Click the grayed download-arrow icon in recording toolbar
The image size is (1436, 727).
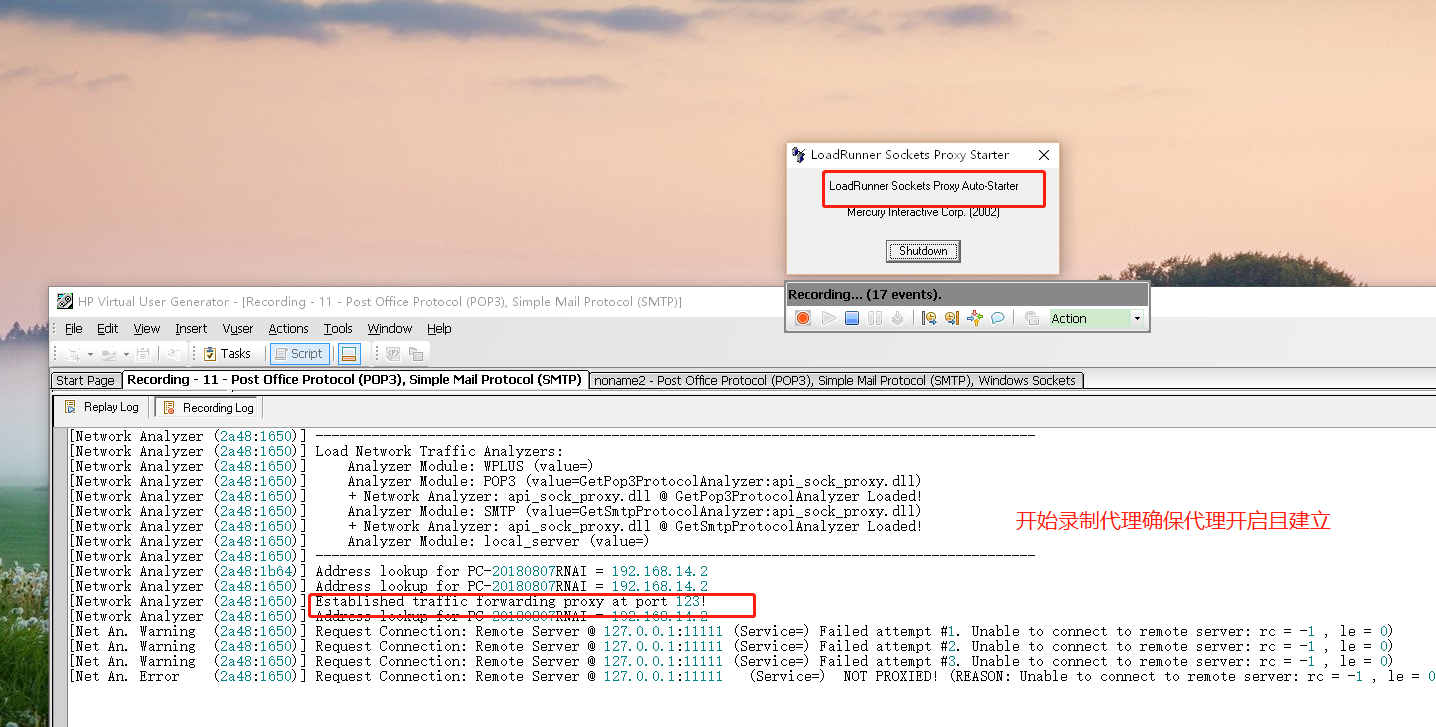[897, 318]
